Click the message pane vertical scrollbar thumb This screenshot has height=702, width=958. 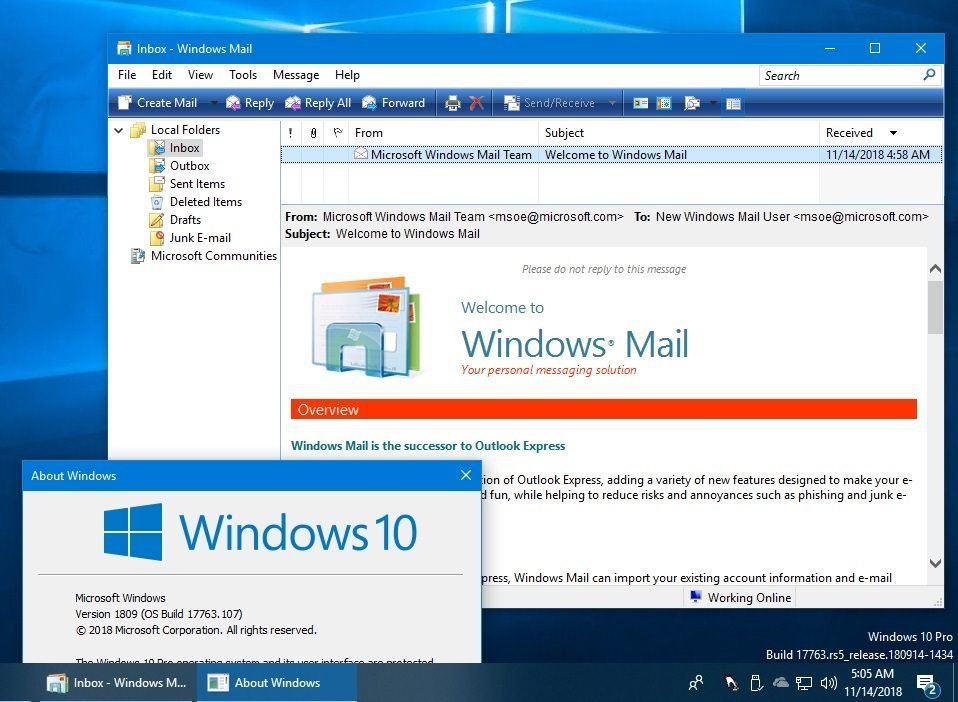[x=935, y=306]
